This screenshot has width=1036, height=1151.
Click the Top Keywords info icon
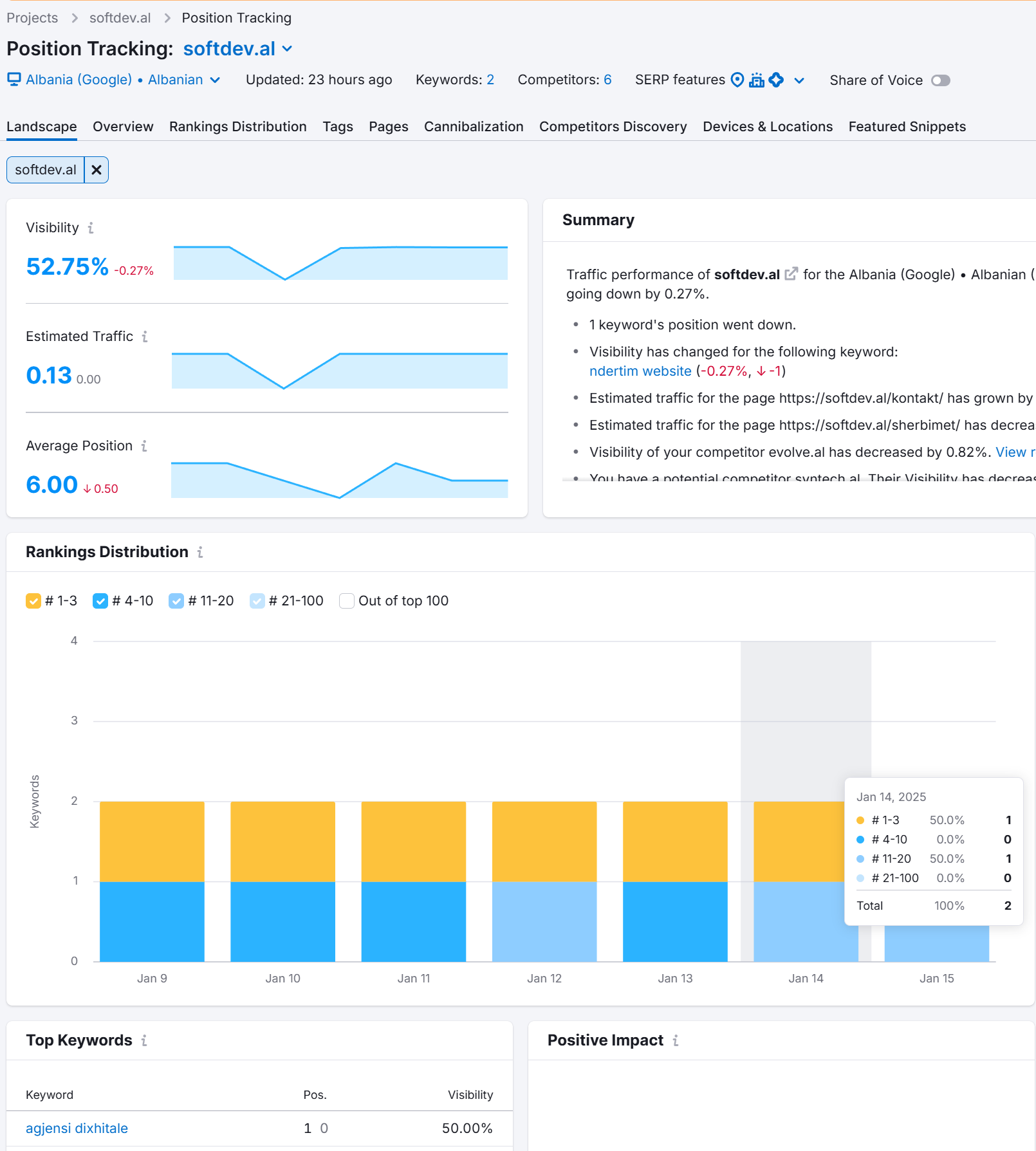[144, 1040]
